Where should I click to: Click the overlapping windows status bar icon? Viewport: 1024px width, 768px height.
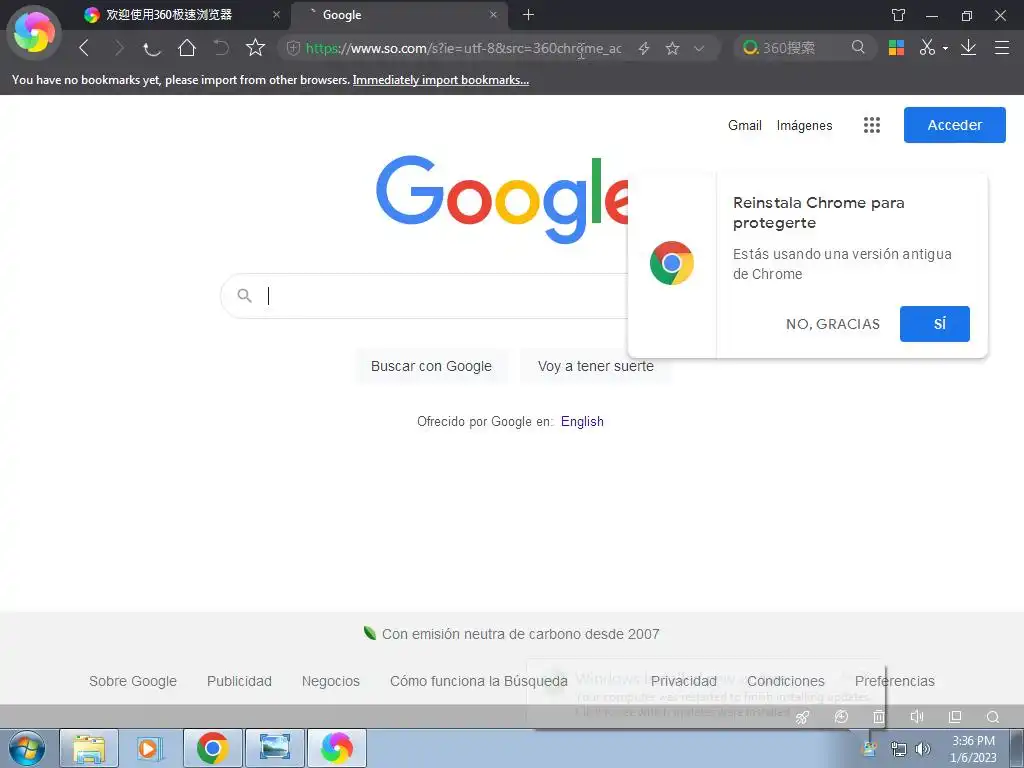[x=955, y=717]
